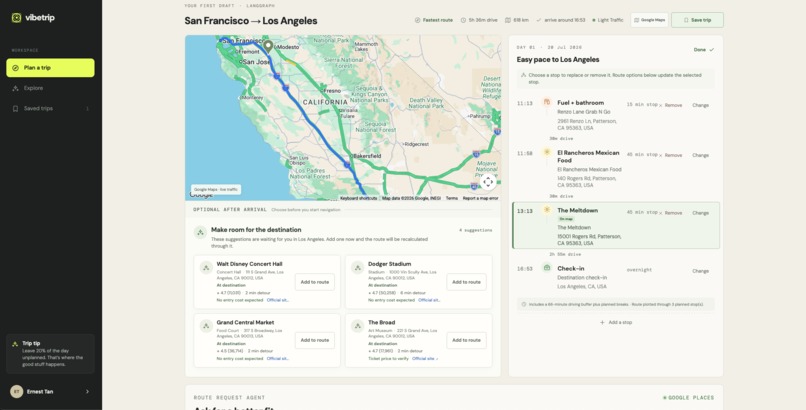Add Dodger Stadium to the route

(x=466, y=282)
